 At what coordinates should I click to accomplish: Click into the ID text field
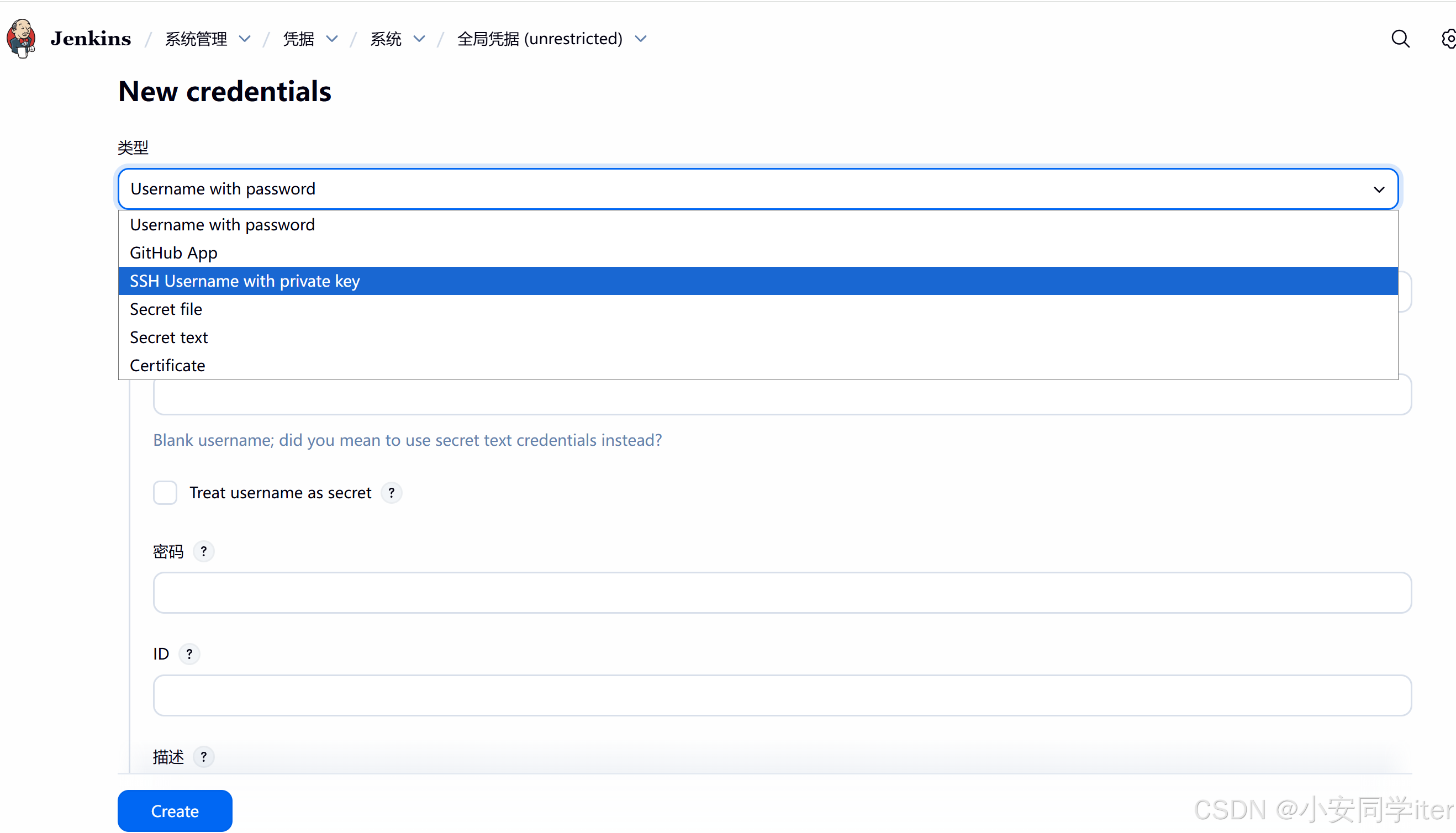pos(782,695)
